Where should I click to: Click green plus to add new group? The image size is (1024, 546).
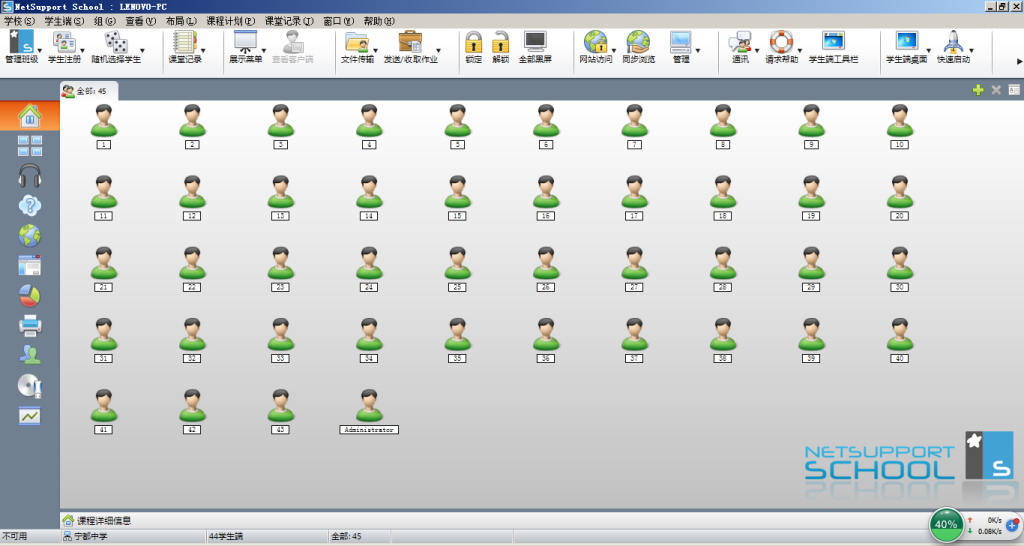tap(978, 91)
